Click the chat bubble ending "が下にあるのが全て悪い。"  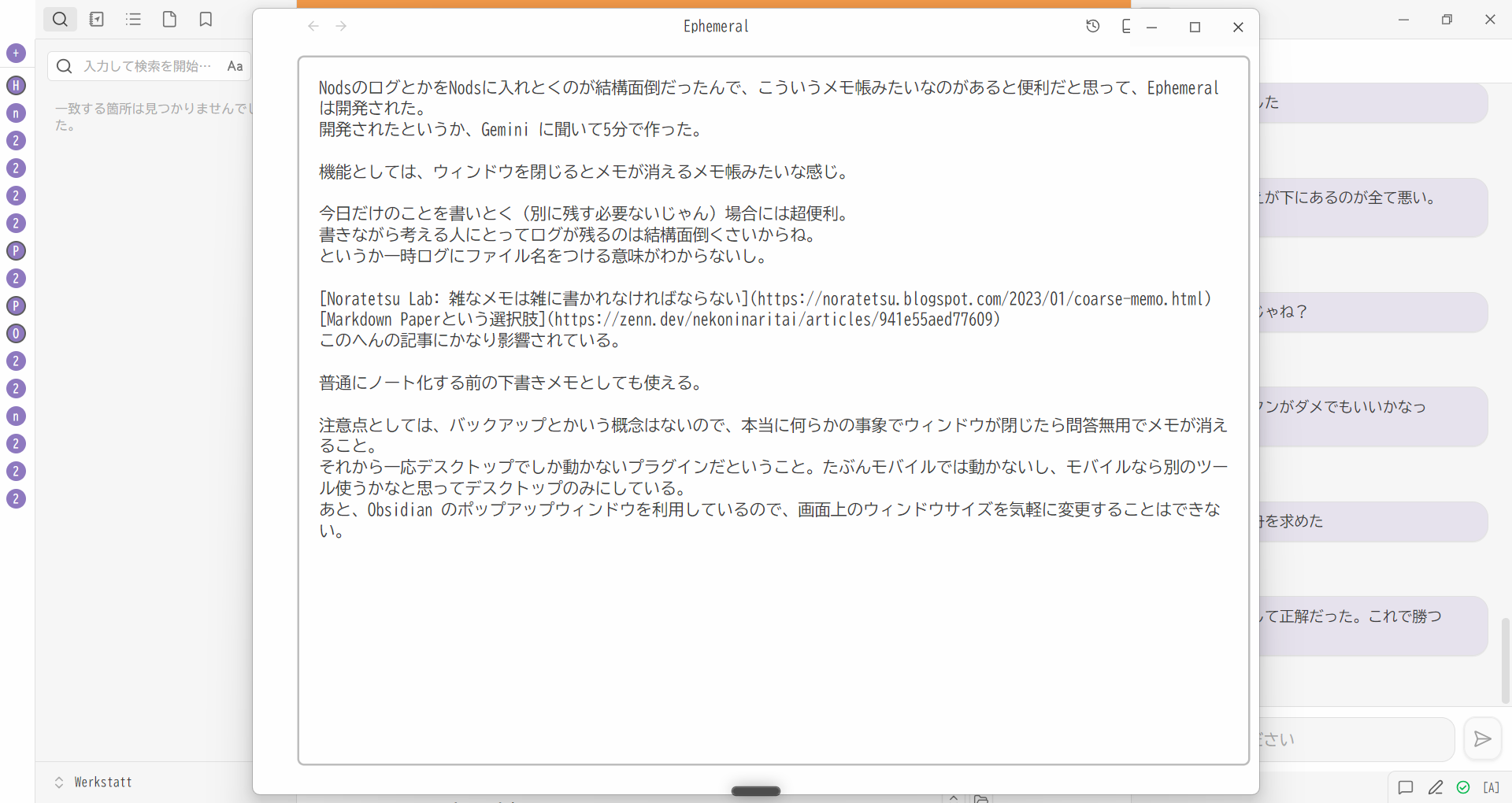point(1373,208)
